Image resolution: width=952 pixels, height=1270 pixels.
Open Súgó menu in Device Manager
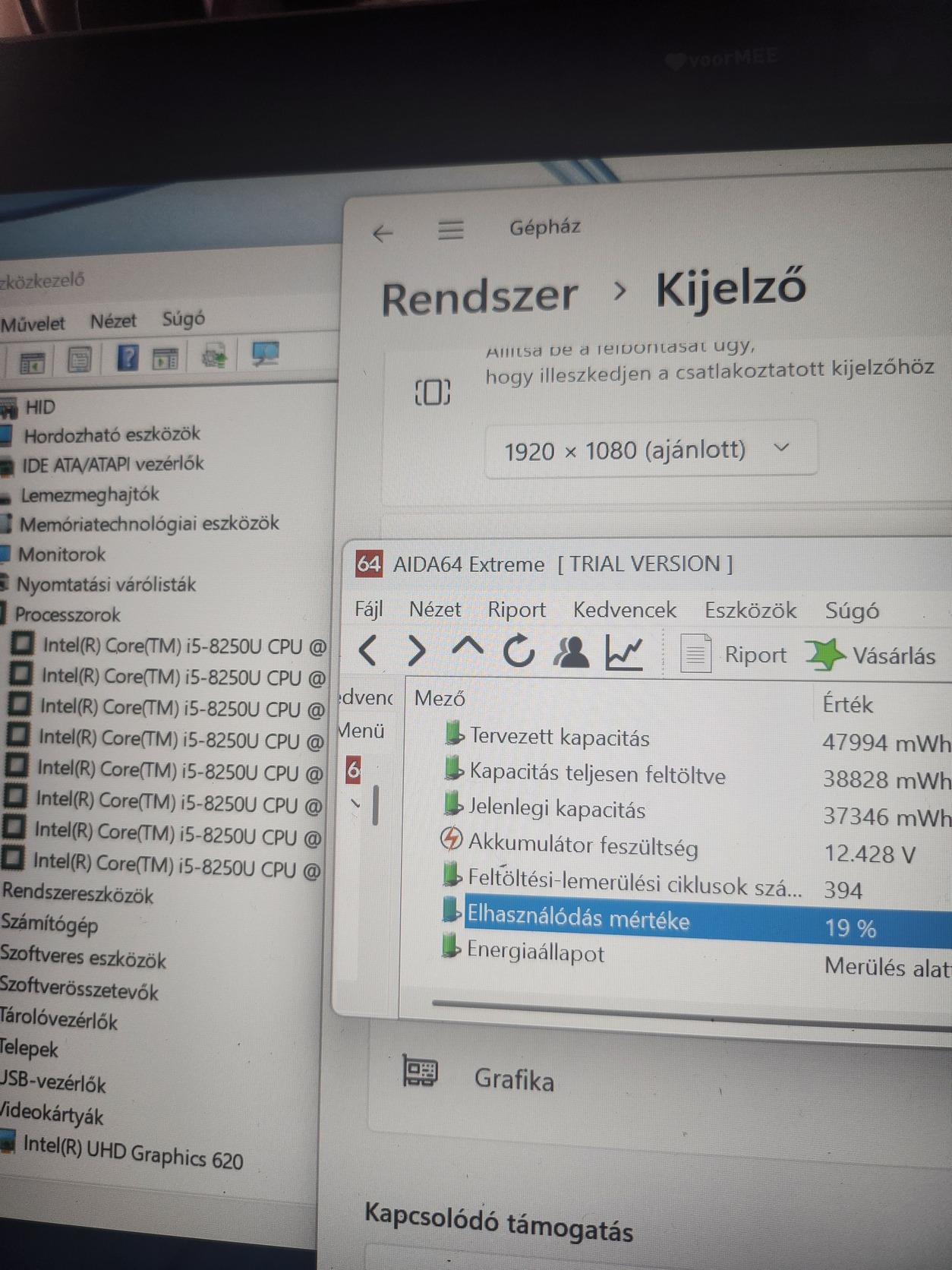(183, 318)
